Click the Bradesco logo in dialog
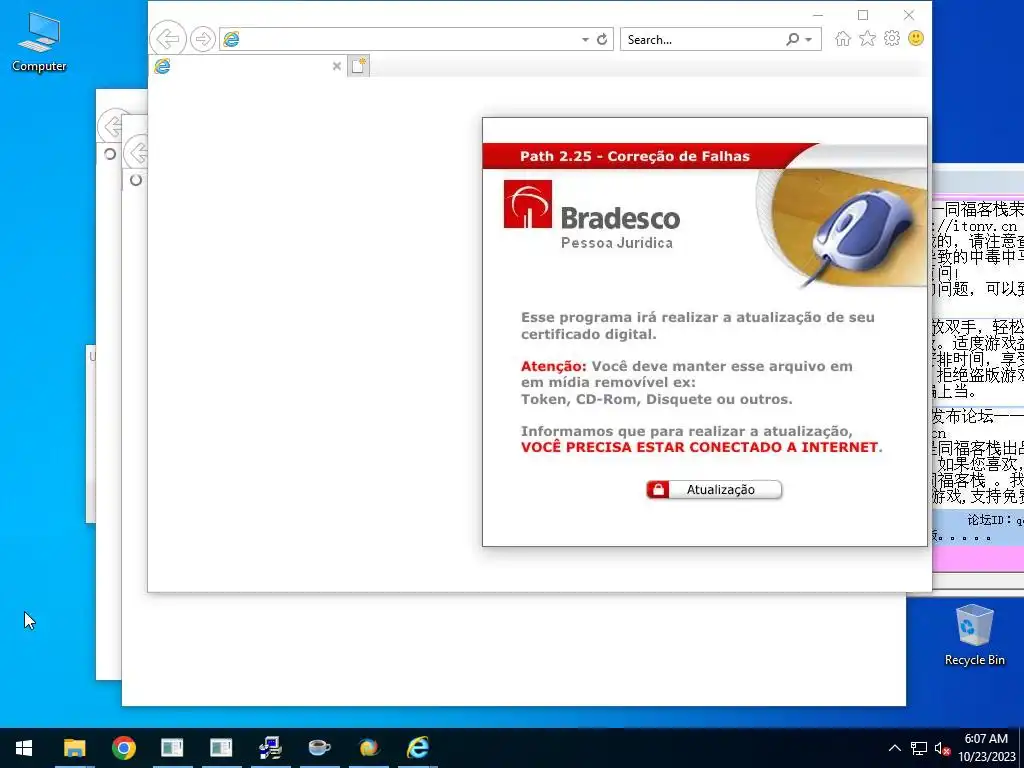 pyautogui.click(x=527, y=204)
